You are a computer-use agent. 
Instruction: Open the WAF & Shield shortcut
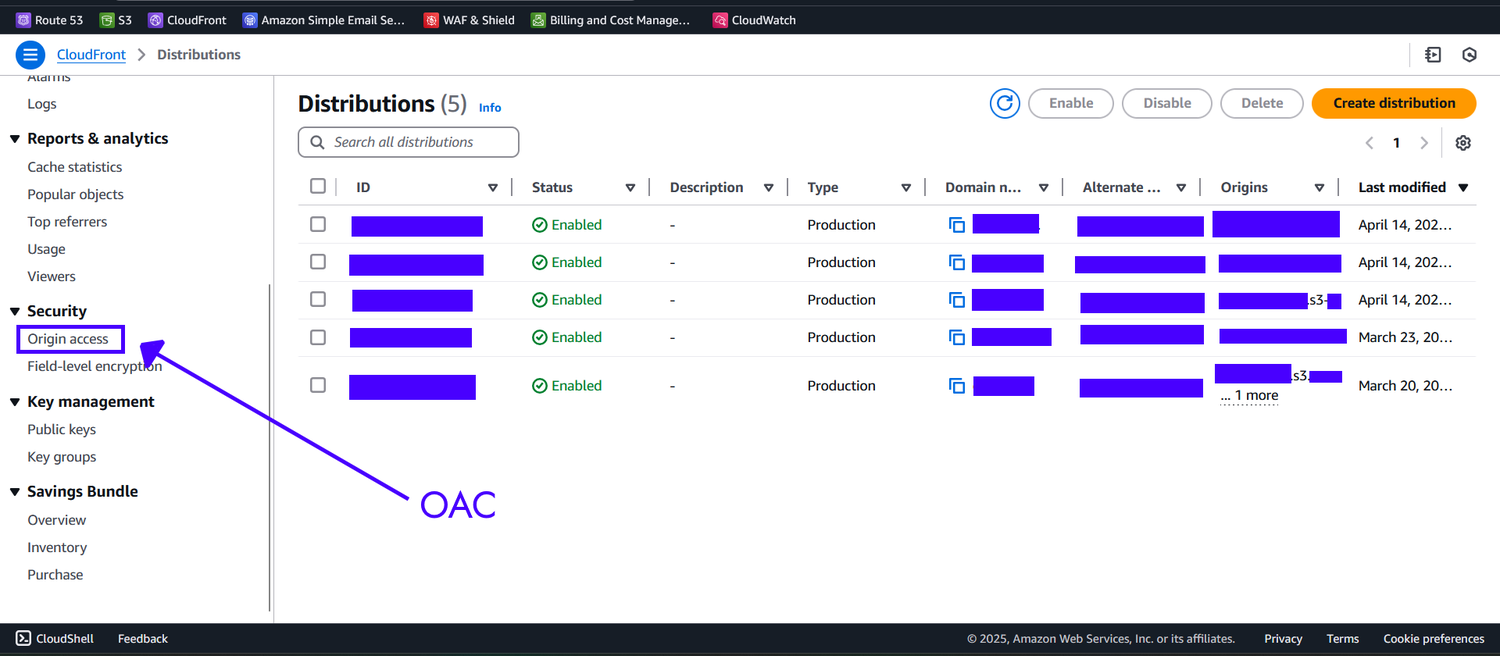pyautogui.click(x=469, y=20)
